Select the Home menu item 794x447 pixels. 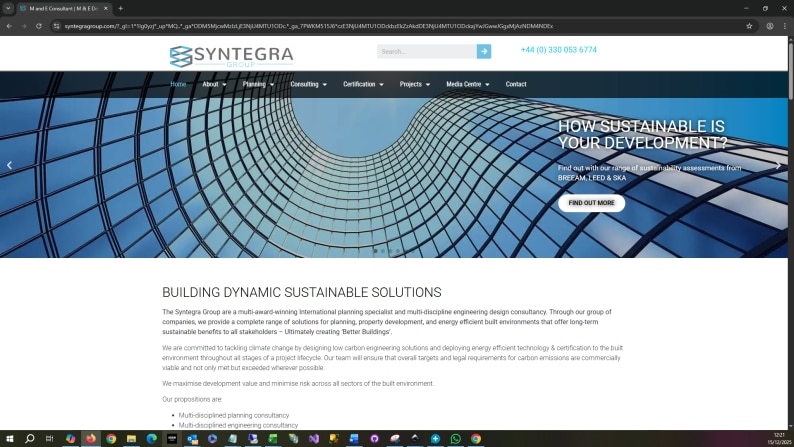coord(178,85)
